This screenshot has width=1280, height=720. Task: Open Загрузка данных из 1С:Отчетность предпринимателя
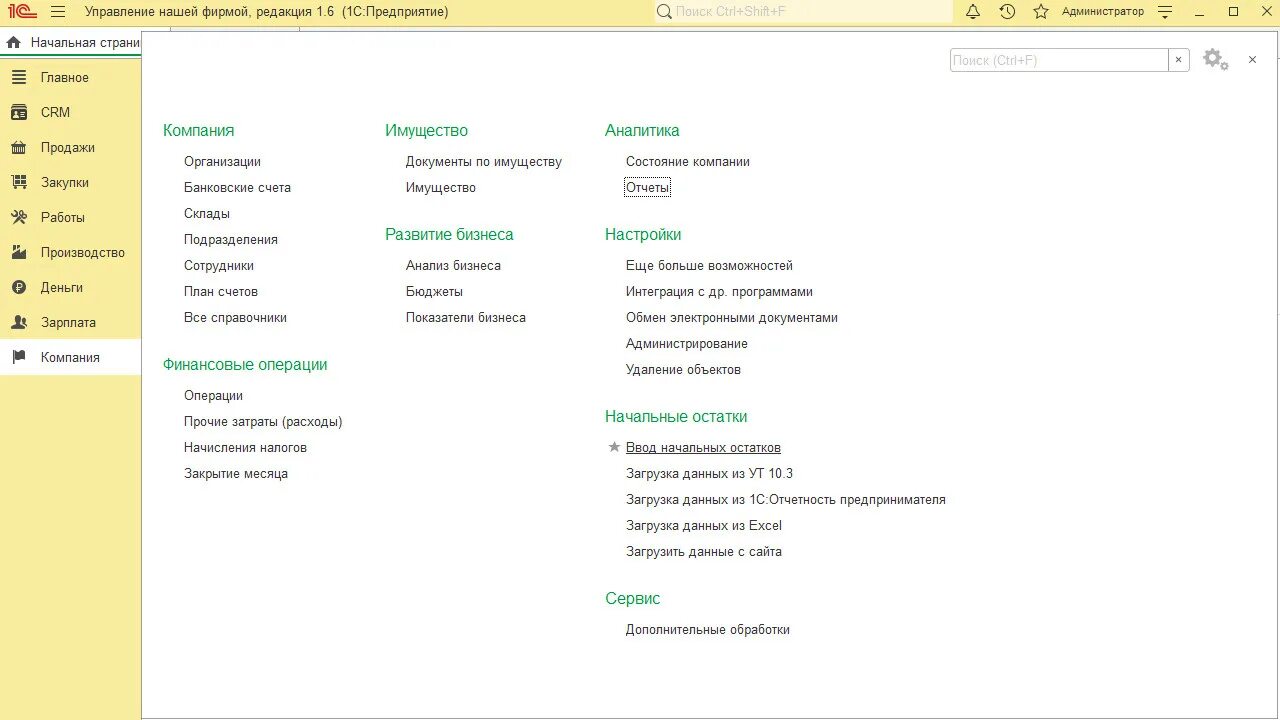[786, 499]
